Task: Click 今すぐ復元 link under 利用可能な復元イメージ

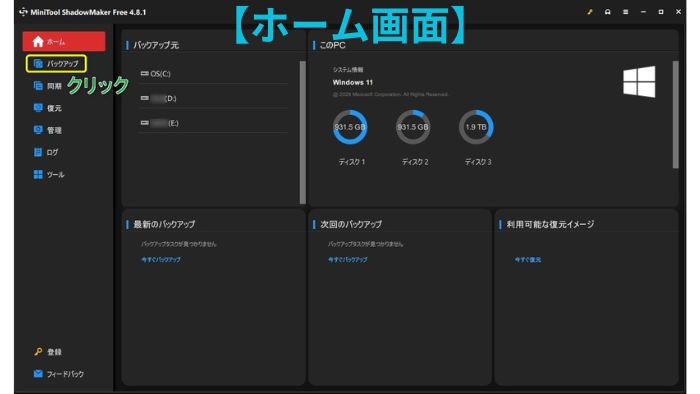Action: [528, 259]
